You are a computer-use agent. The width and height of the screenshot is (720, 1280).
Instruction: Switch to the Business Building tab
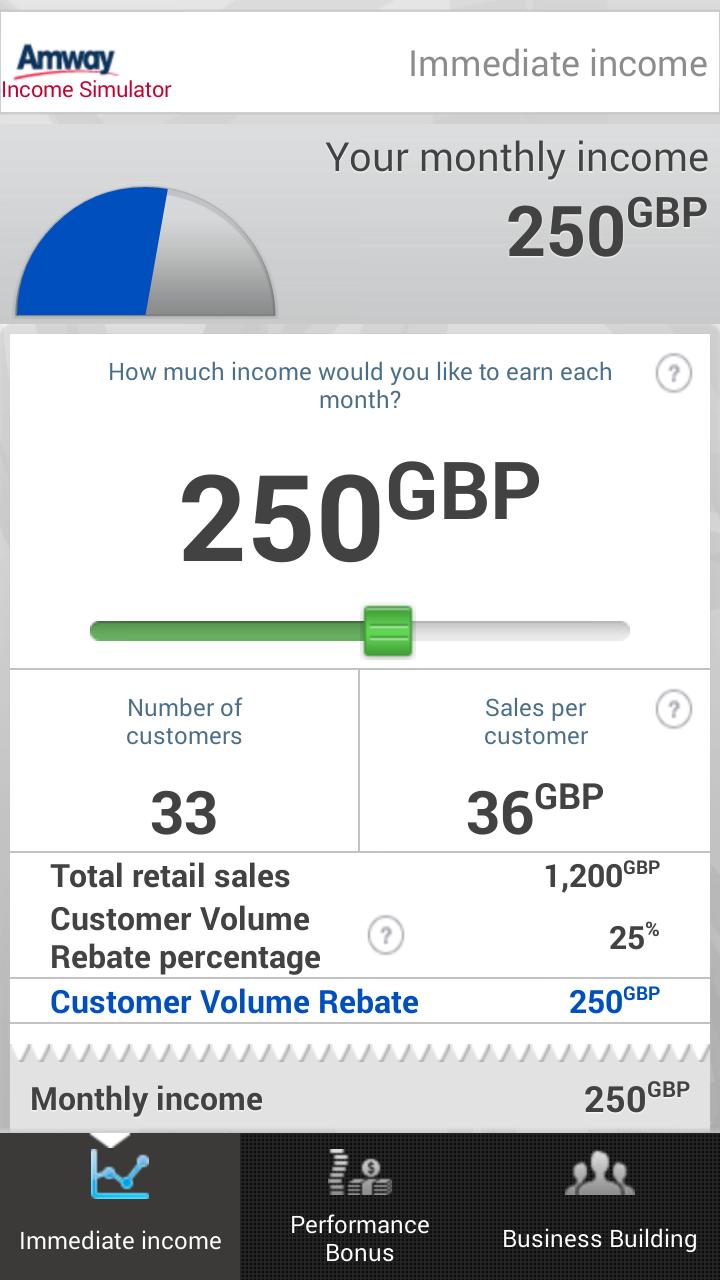(x=599, y=1205)
